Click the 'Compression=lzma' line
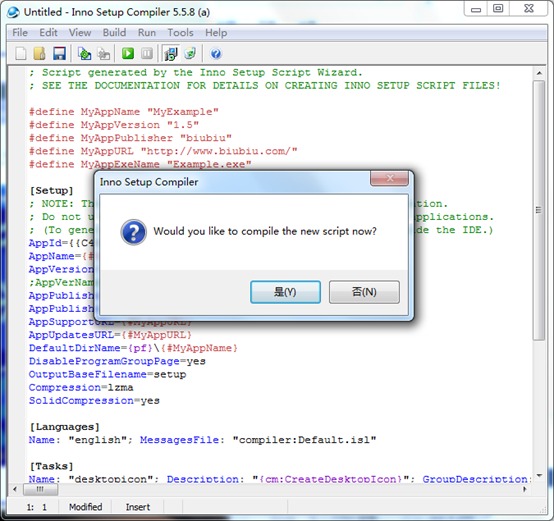The height and width of the screenshot is (521, 554). [x=81, y=387]
